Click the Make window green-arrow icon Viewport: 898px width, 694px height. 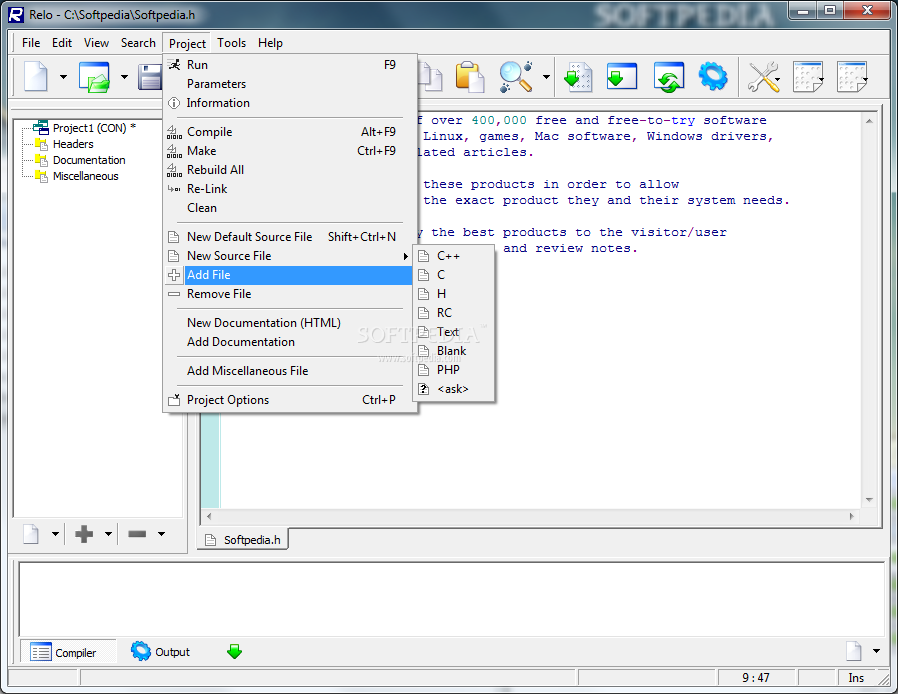(622, 76)
